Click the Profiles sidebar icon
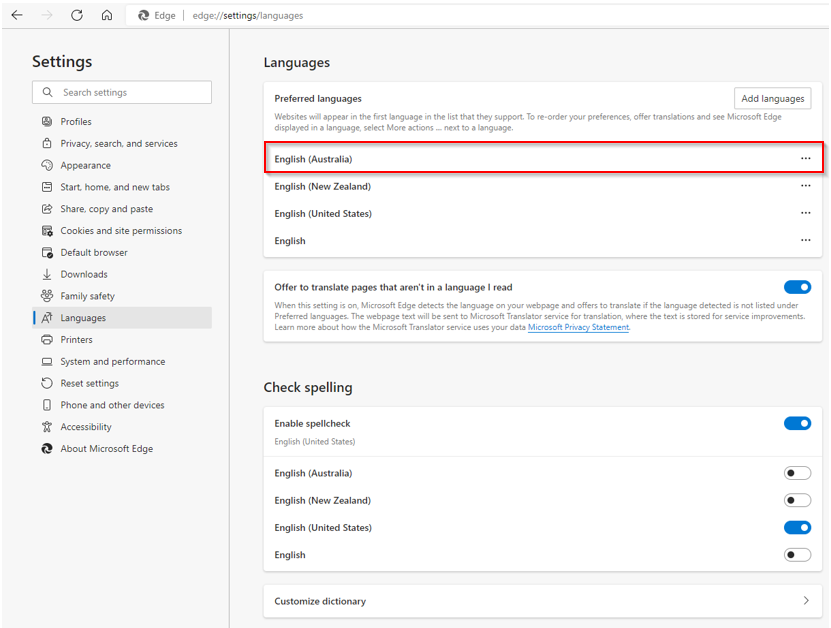The image size is (831, 628). pyautogui.click(x=47, y=121)
